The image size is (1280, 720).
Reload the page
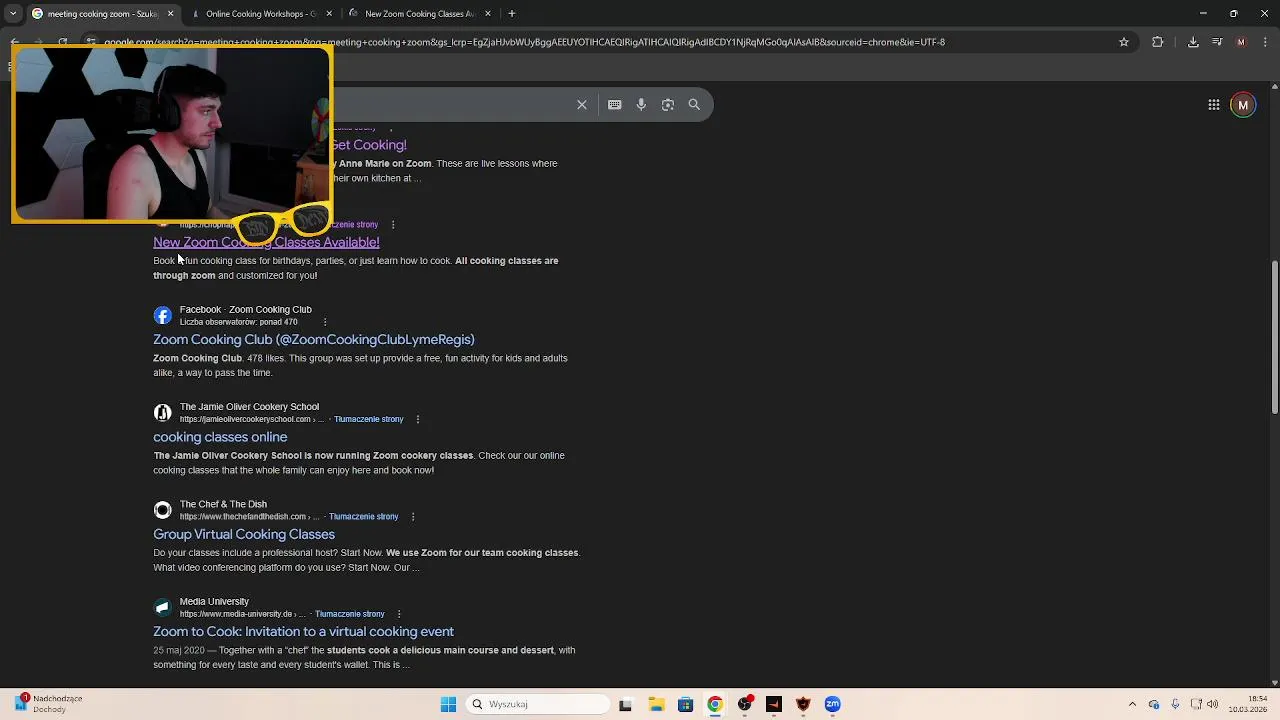tap(62, 42)
